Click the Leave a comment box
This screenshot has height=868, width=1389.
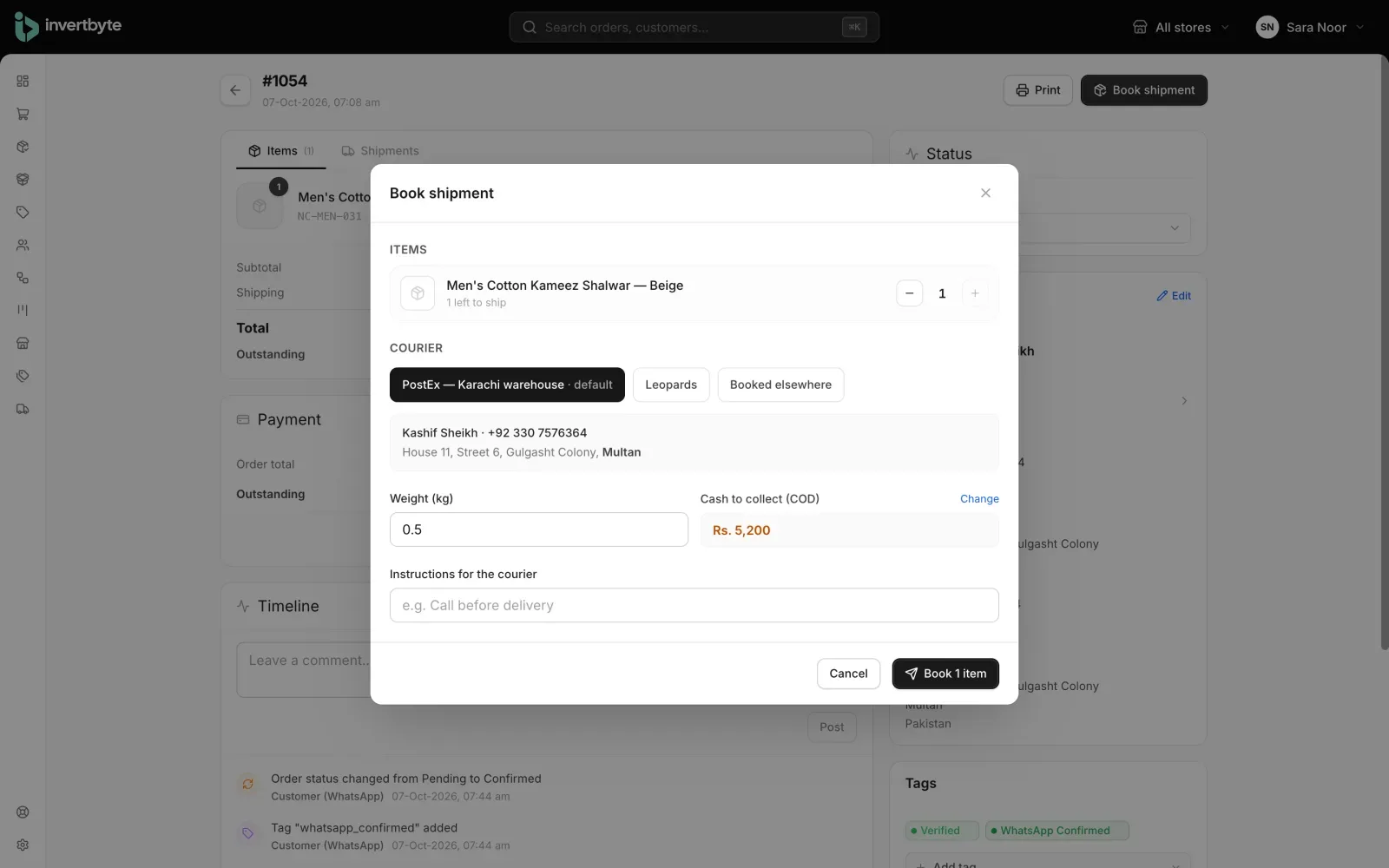(304, 670)
